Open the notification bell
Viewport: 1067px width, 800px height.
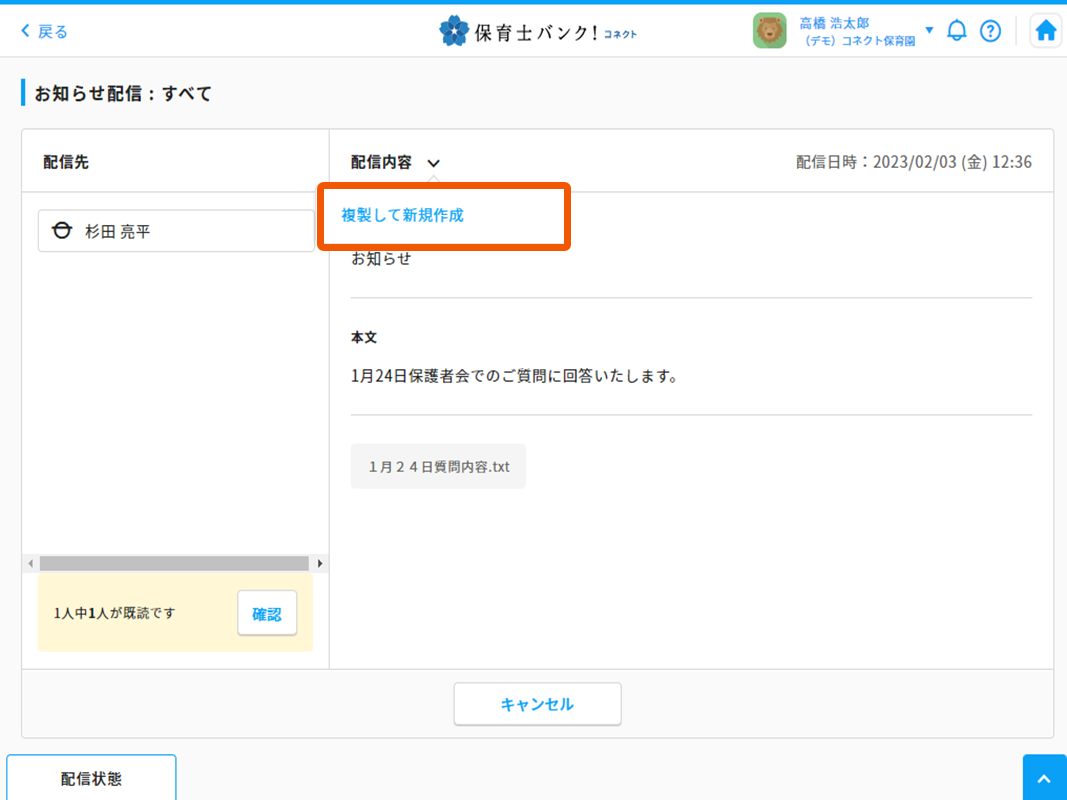[957, 31]
